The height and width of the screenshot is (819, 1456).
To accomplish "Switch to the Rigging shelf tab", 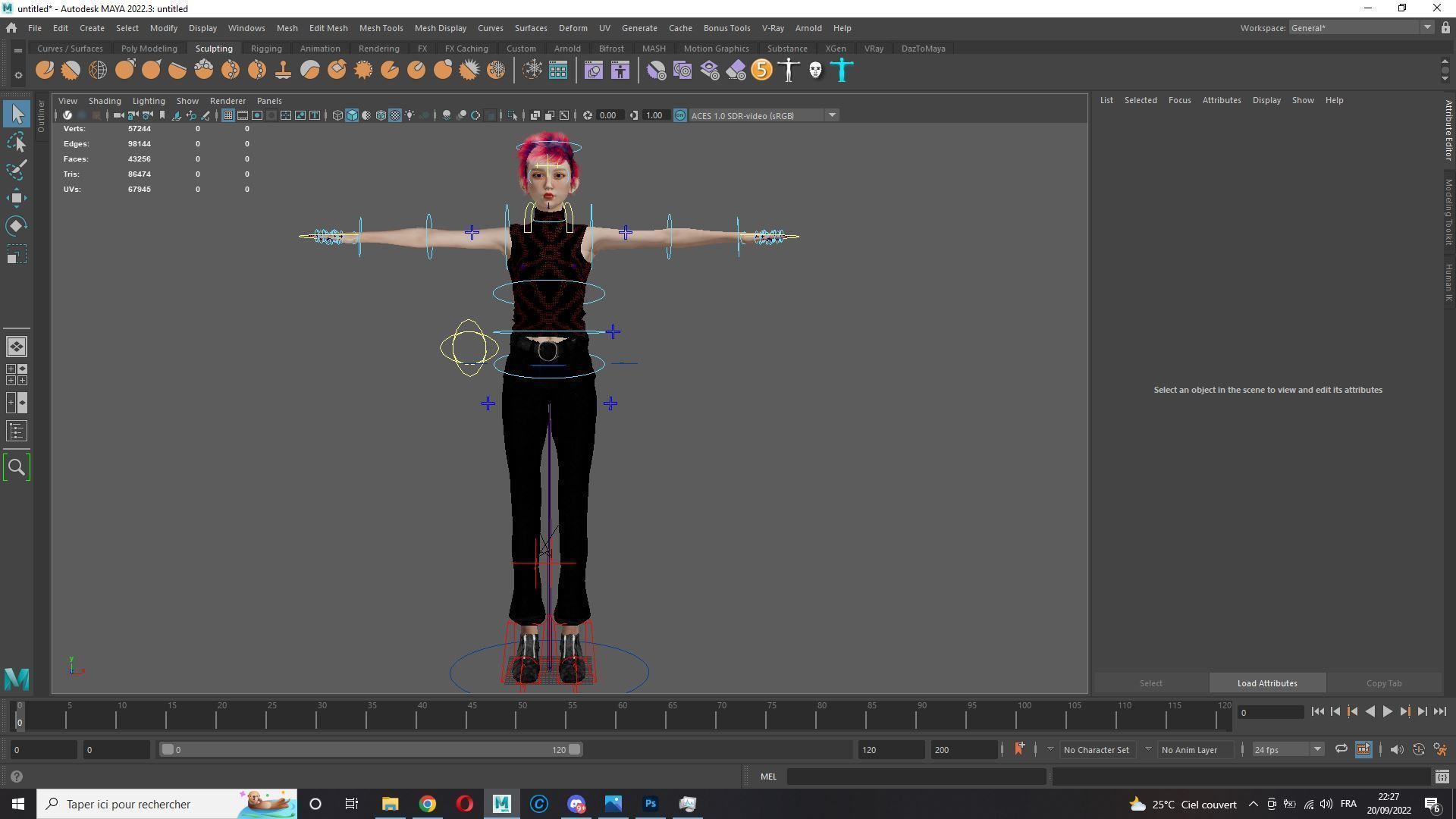I will point(266,49).
